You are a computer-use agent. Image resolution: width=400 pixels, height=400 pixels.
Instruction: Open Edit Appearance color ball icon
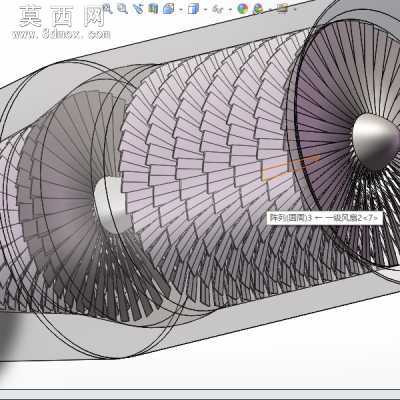(243, 8)
